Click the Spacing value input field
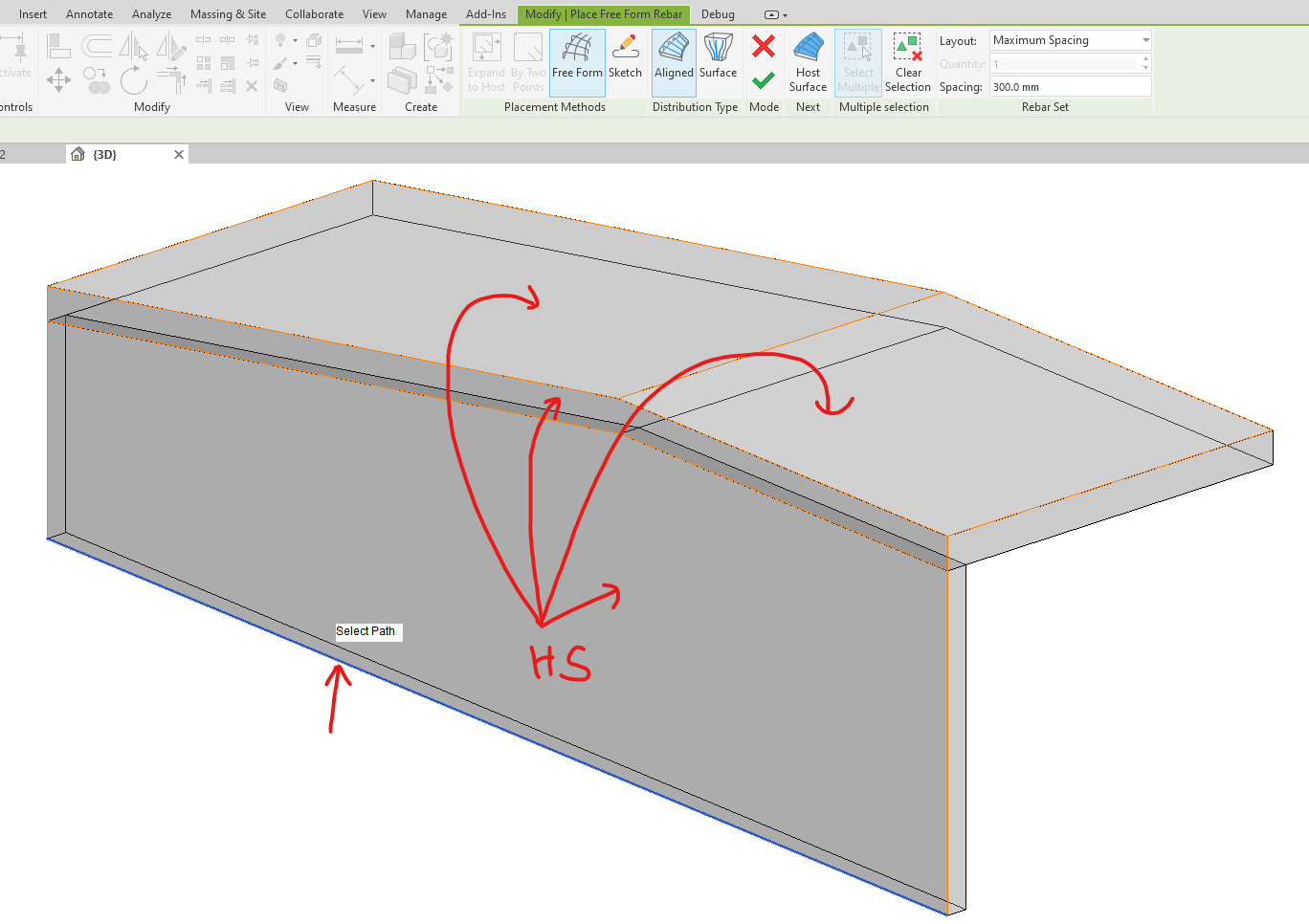Screen dimensions: 1309x924 tap(1069, 85)
